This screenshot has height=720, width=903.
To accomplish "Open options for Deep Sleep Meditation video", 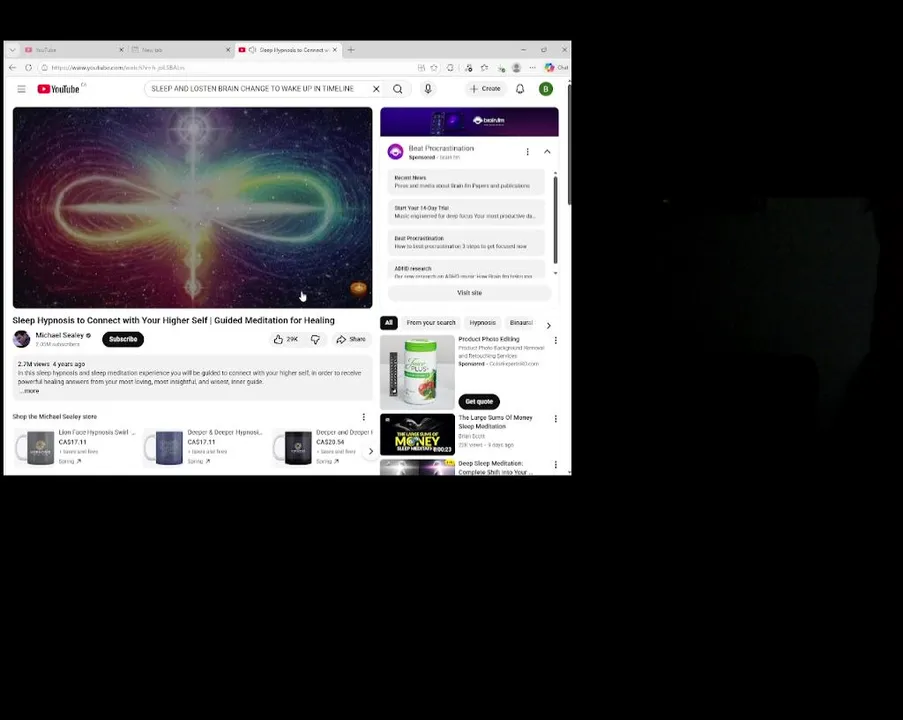I will [556, 464].
